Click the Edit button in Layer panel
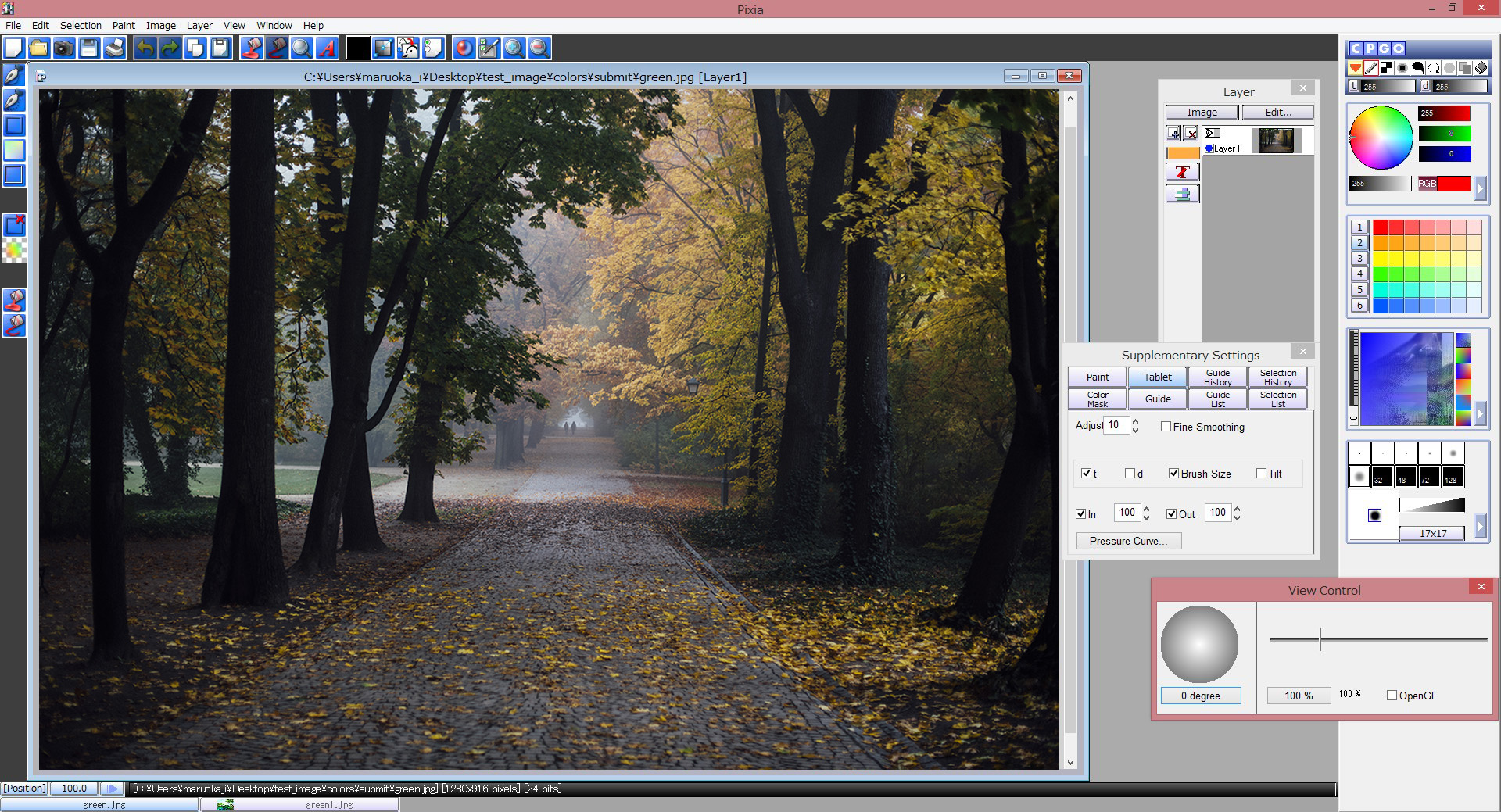 (1277, 113)
